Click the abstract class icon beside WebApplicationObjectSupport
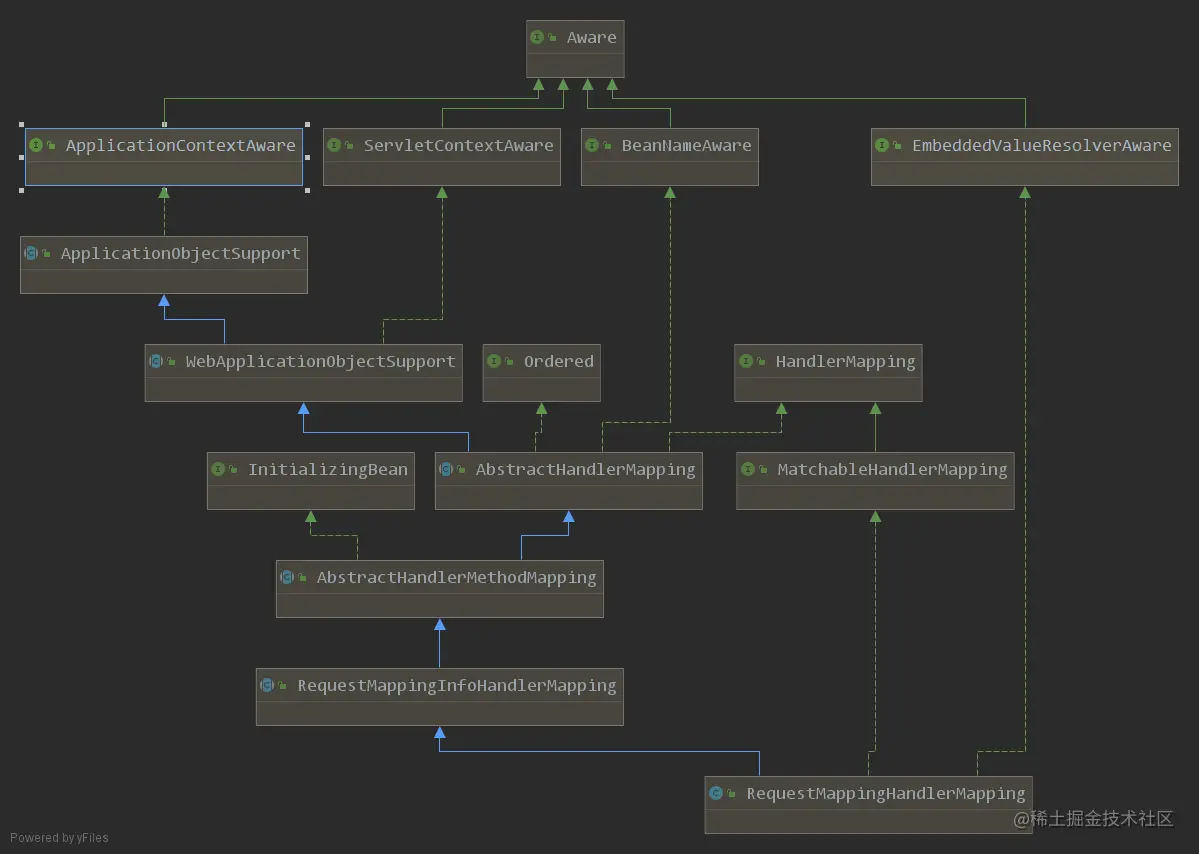The image size is (1199, 854). [x=156, y=361]
